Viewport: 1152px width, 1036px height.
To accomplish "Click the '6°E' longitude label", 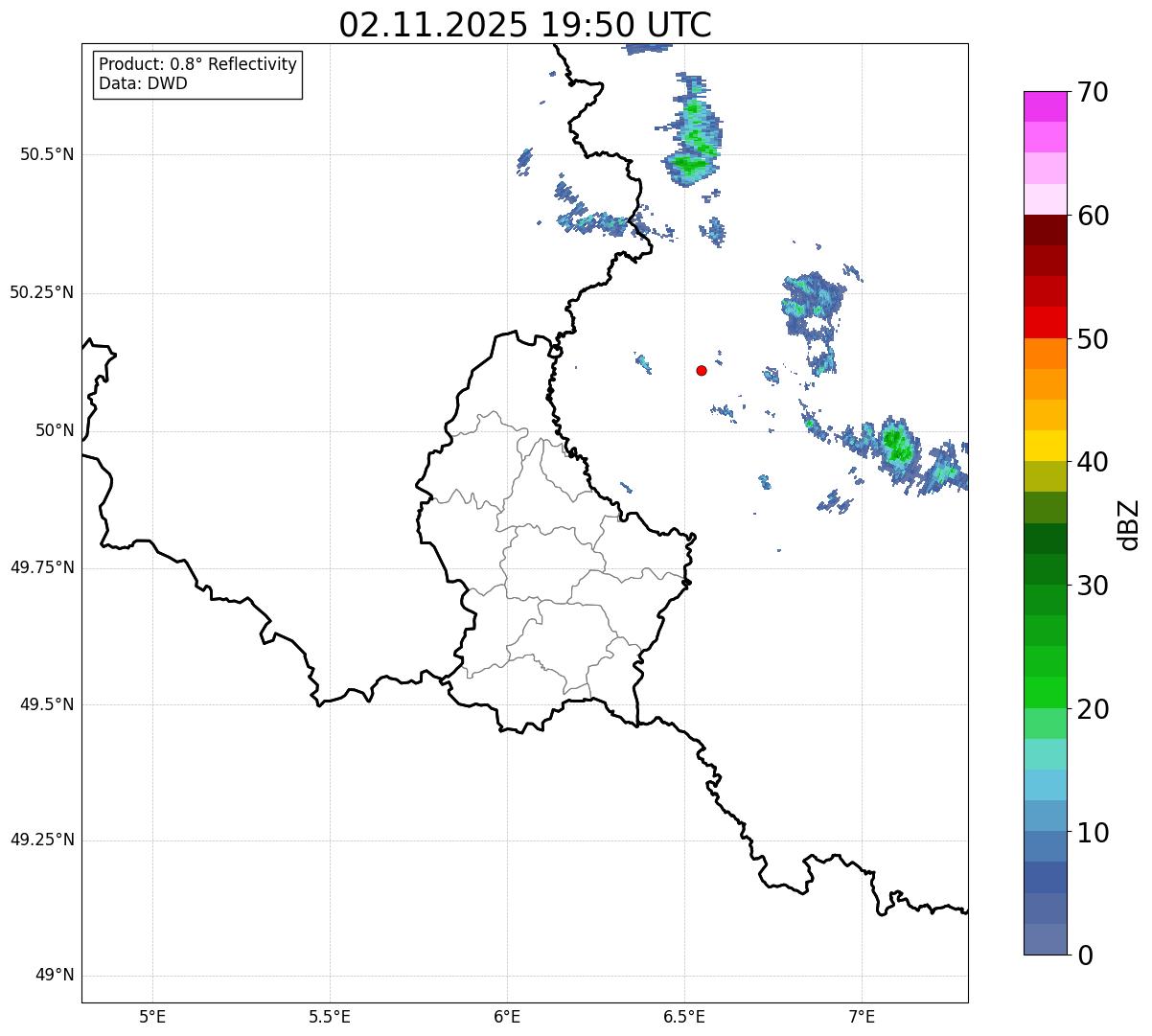I will click(x=507, y=1016).
